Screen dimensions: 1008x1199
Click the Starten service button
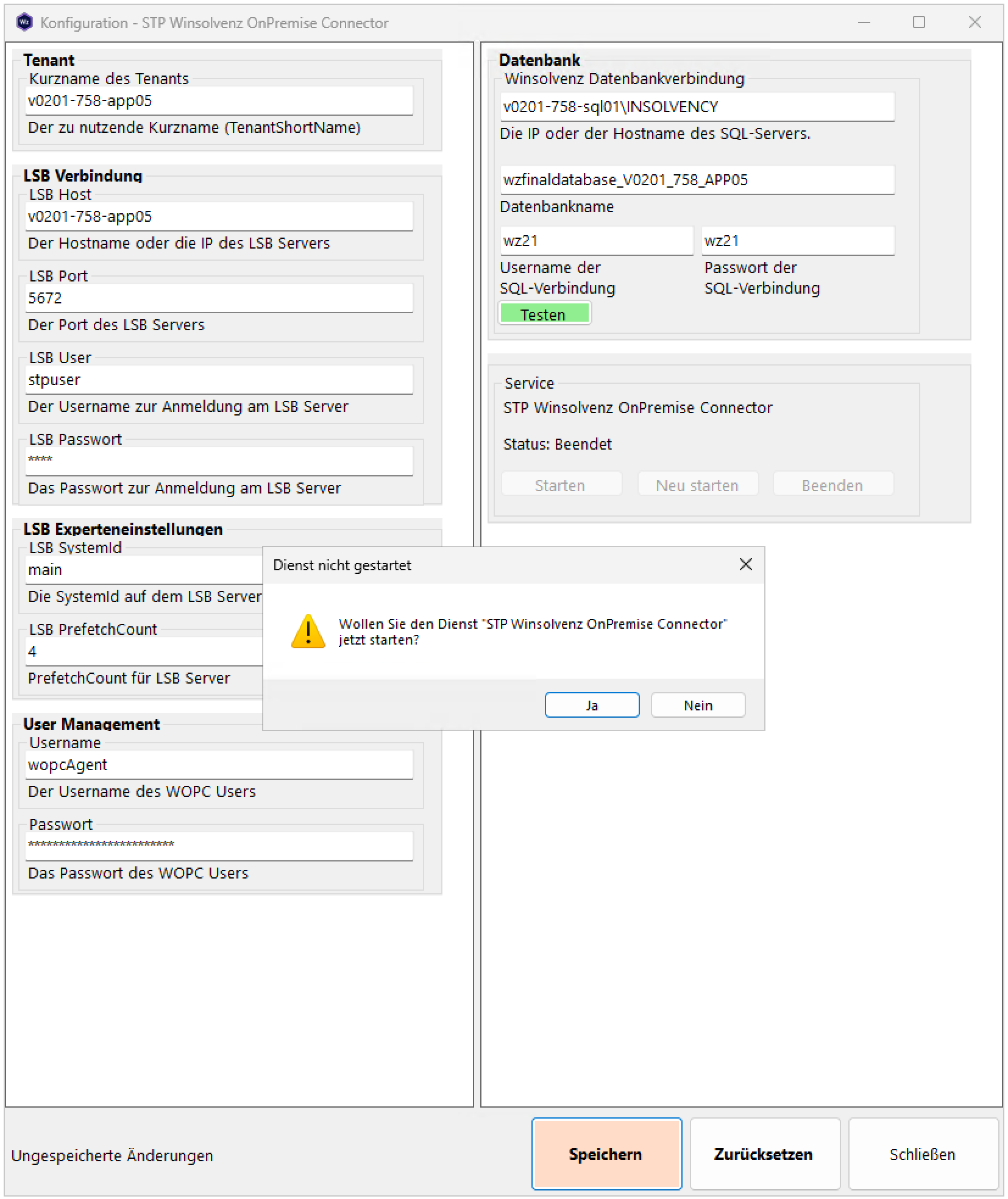(561, 485)
